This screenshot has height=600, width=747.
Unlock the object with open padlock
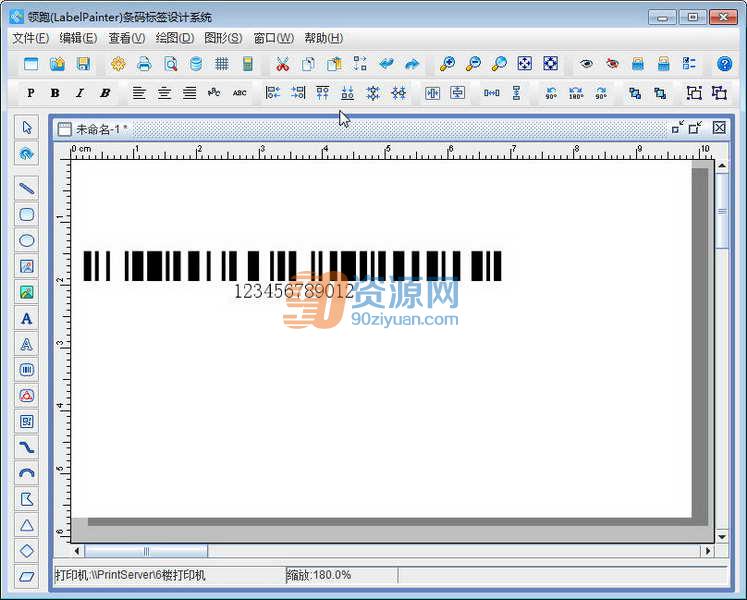pos(664,63)
